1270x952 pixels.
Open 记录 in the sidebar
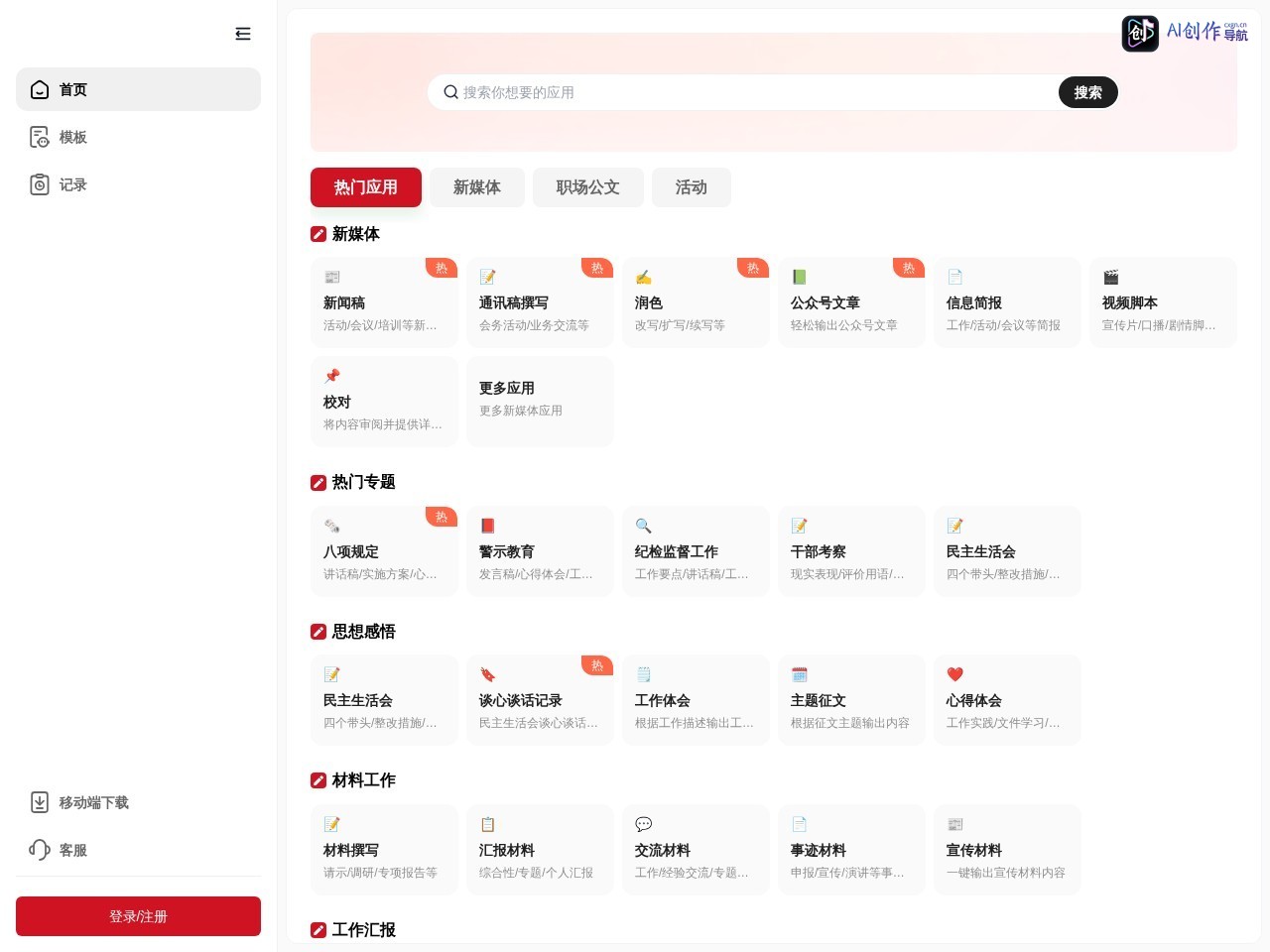(138, 184)
